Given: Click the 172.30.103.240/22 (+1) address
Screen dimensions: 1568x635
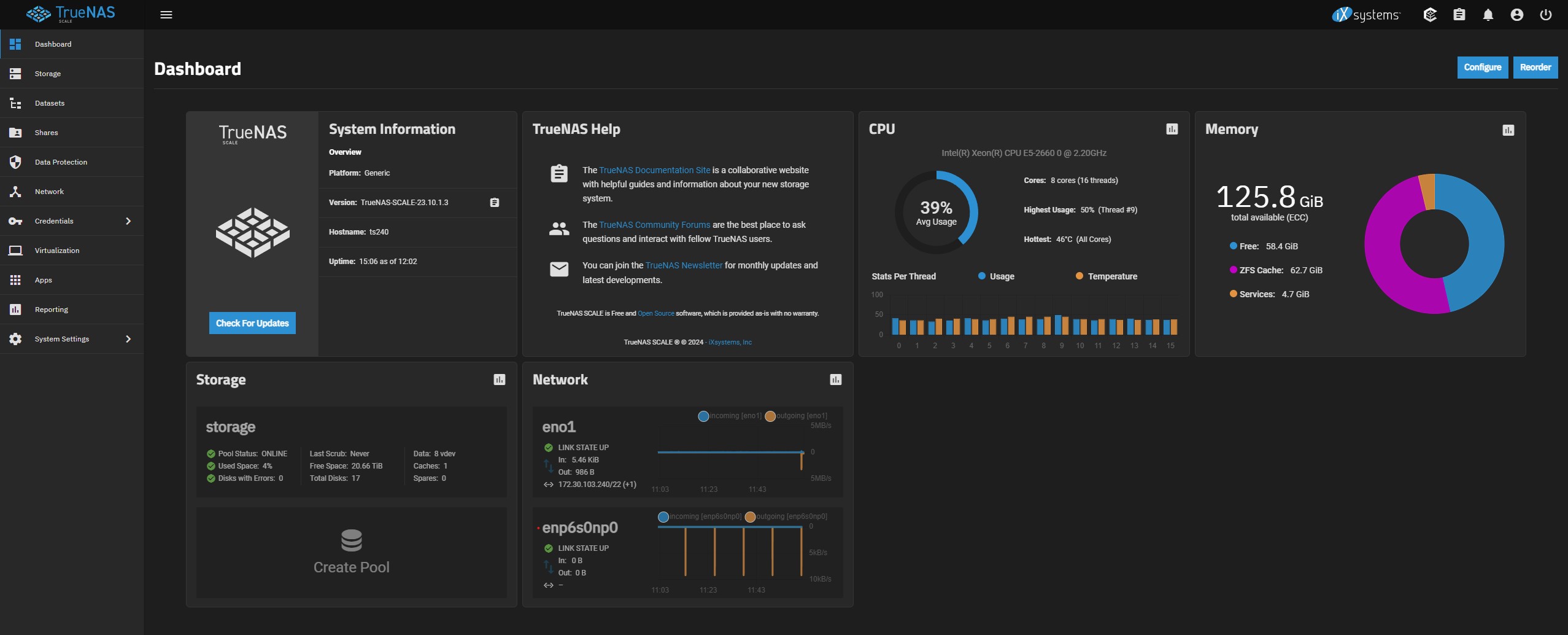Looking at the screenshot, I should tap(597, 485).
